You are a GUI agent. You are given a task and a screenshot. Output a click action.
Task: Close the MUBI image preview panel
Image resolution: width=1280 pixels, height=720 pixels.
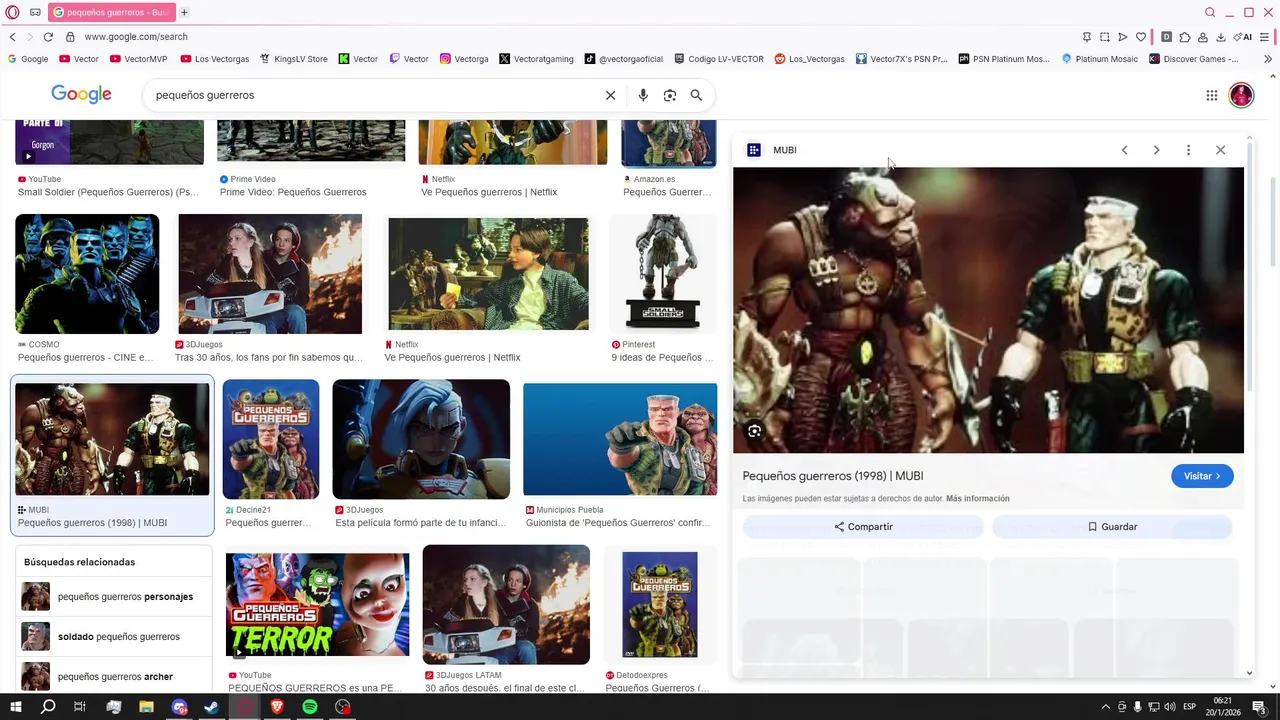point(1220,150)
